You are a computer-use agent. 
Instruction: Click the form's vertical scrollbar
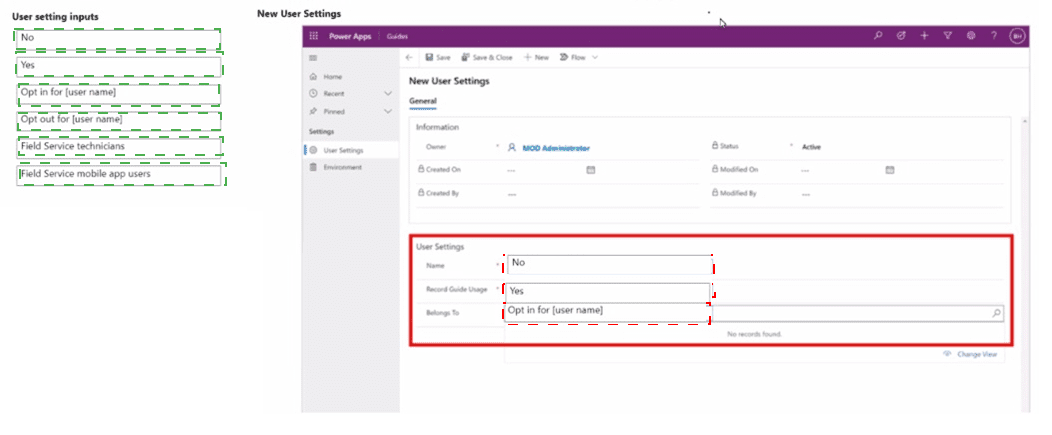[1024, 262]
